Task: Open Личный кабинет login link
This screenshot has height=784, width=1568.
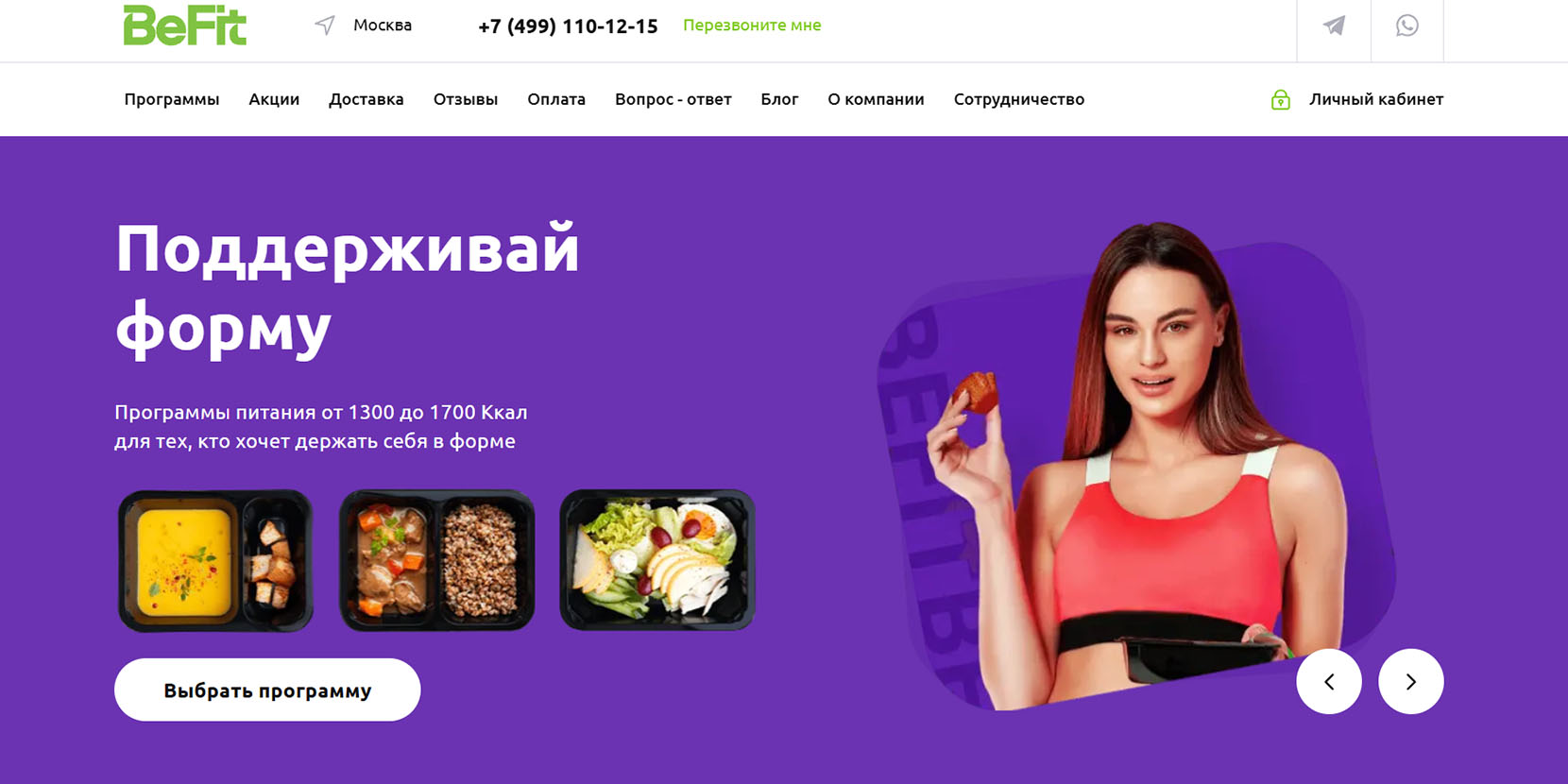Action: (x=1376, y=99)
